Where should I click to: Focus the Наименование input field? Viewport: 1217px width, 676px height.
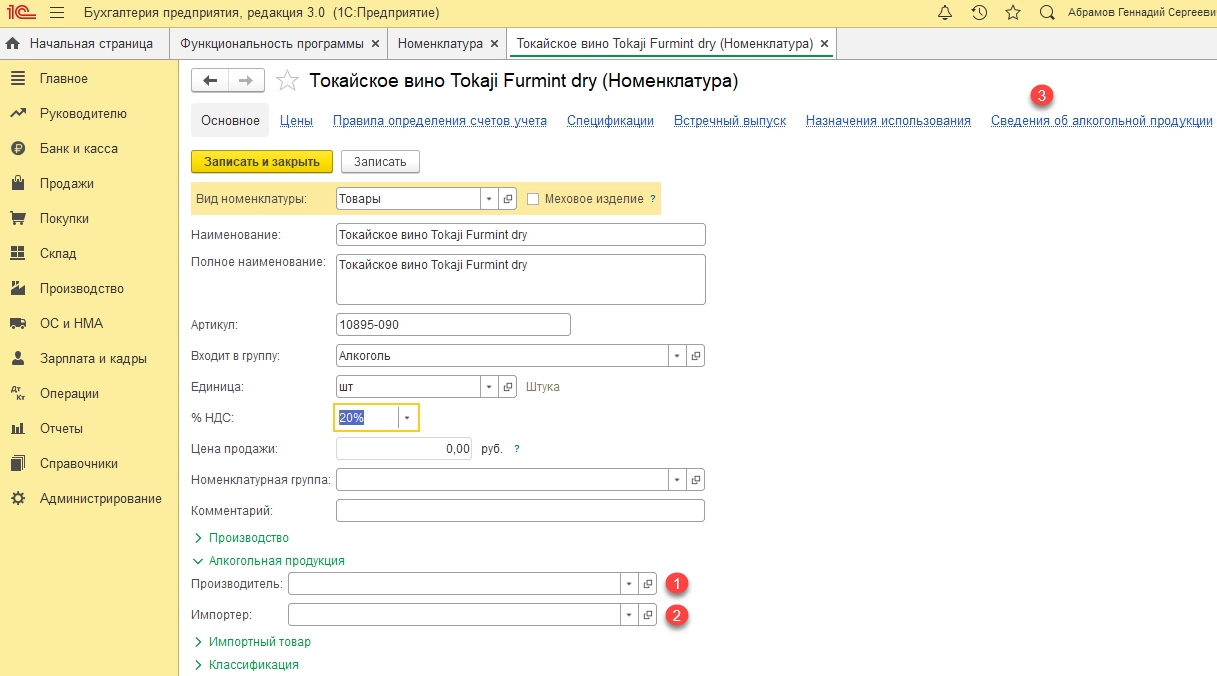click(x=521, y=235)
